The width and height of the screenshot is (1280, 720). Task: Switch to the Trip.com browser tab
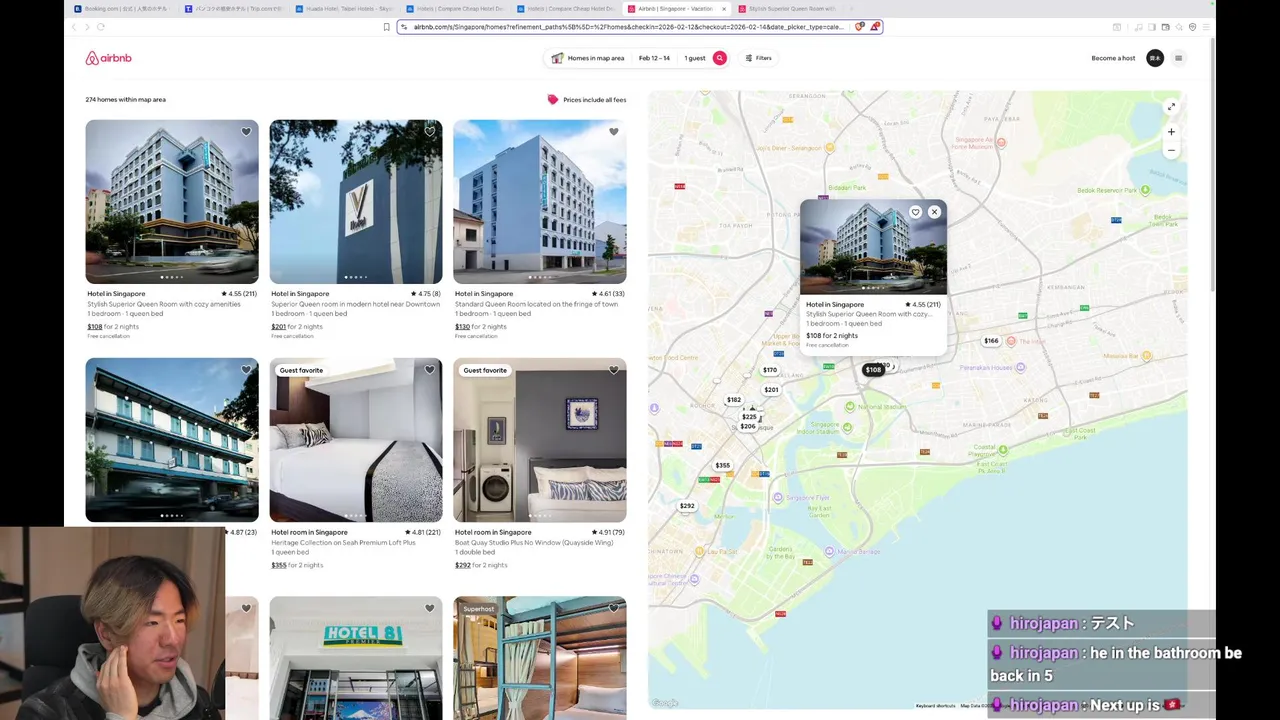[x=234, y=9]
